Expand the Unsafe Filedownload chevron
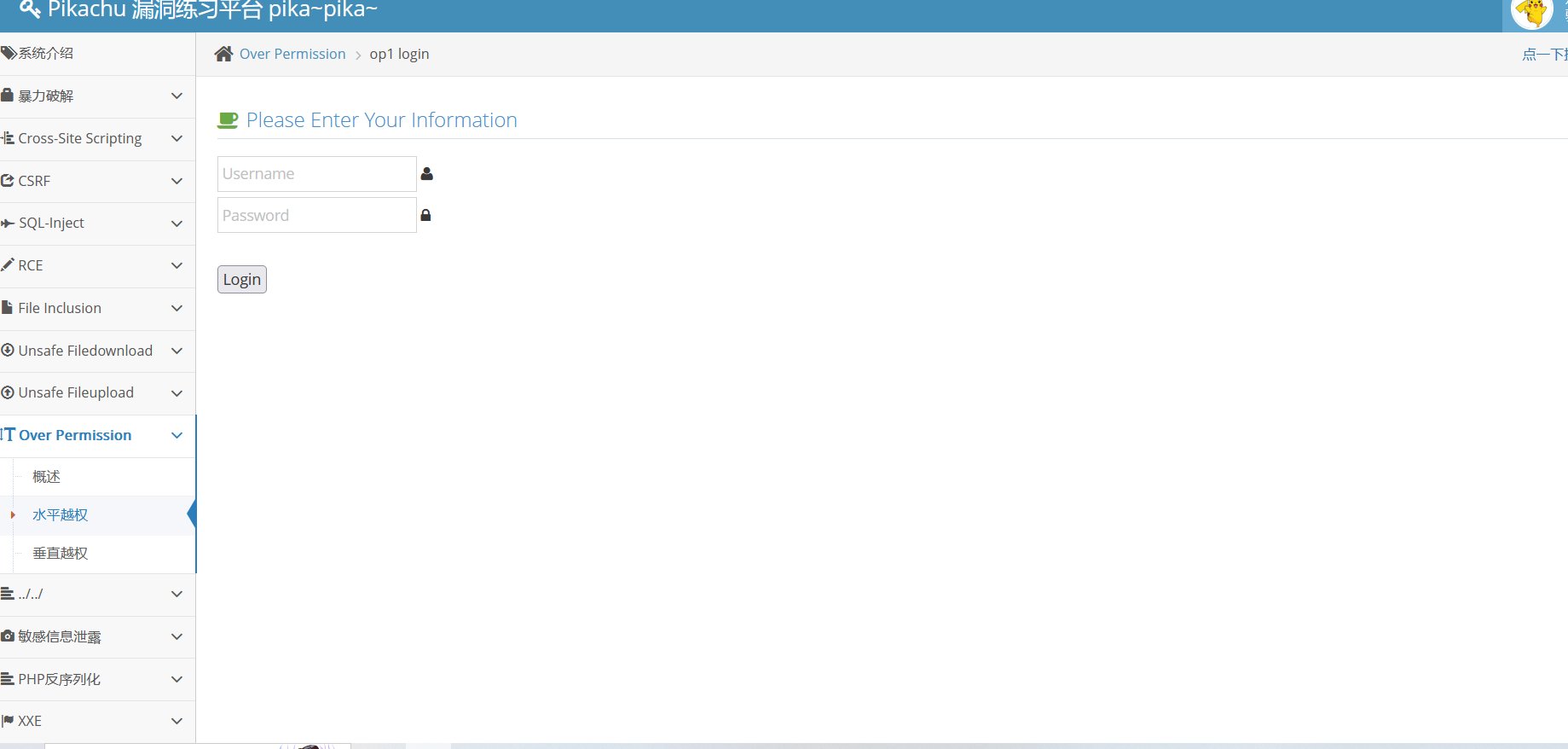The image size is (1568, 749). pos(176,351)
